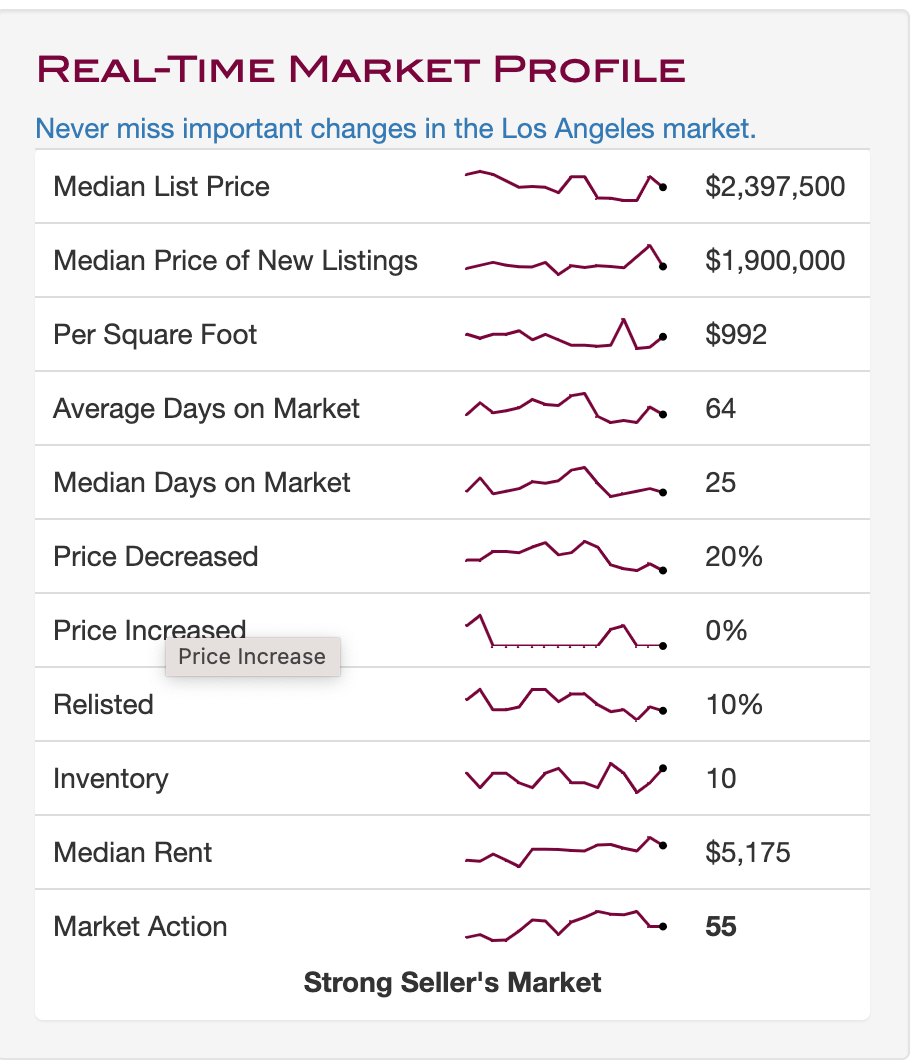Select the Relisted row label

click(x=103, y=704)
